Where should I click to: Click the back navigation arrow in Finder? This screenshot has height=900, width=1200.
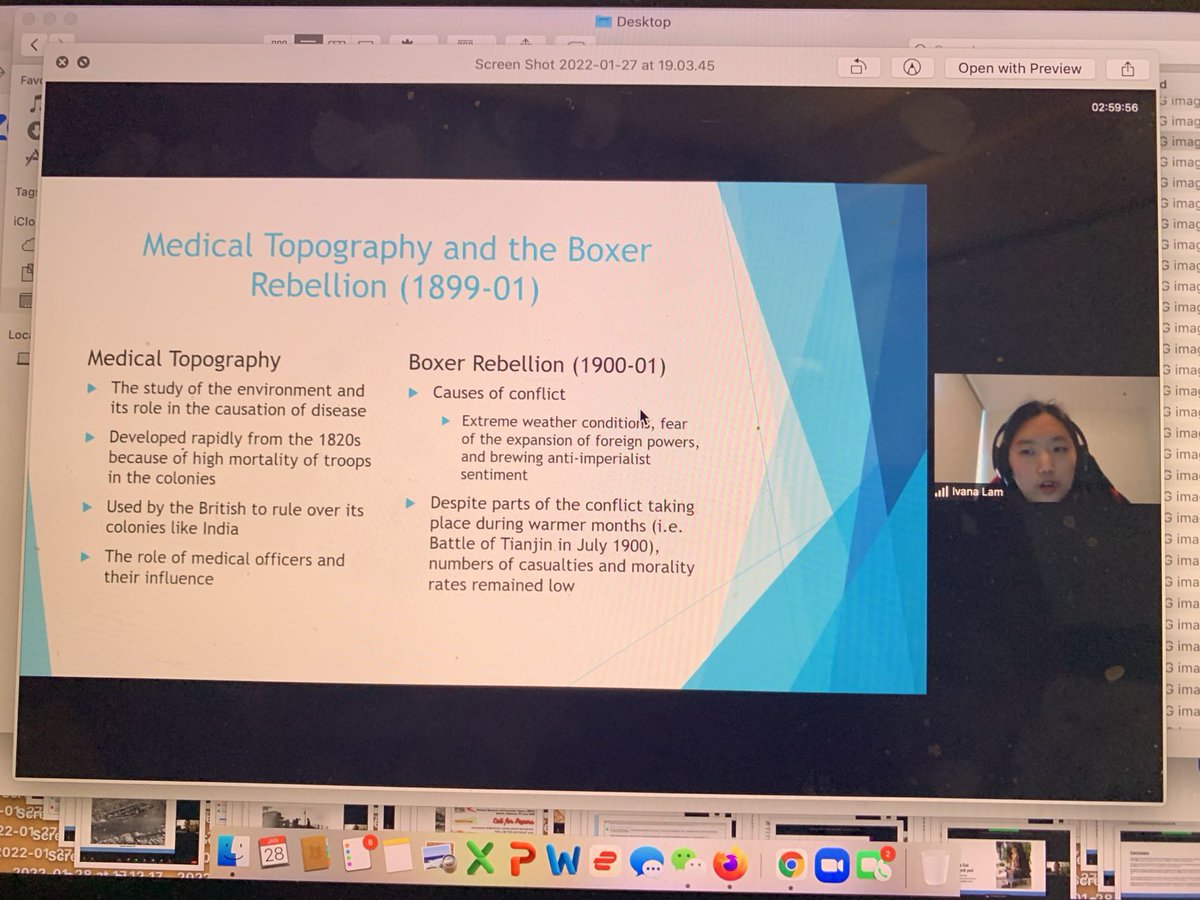tap(33, 44)
